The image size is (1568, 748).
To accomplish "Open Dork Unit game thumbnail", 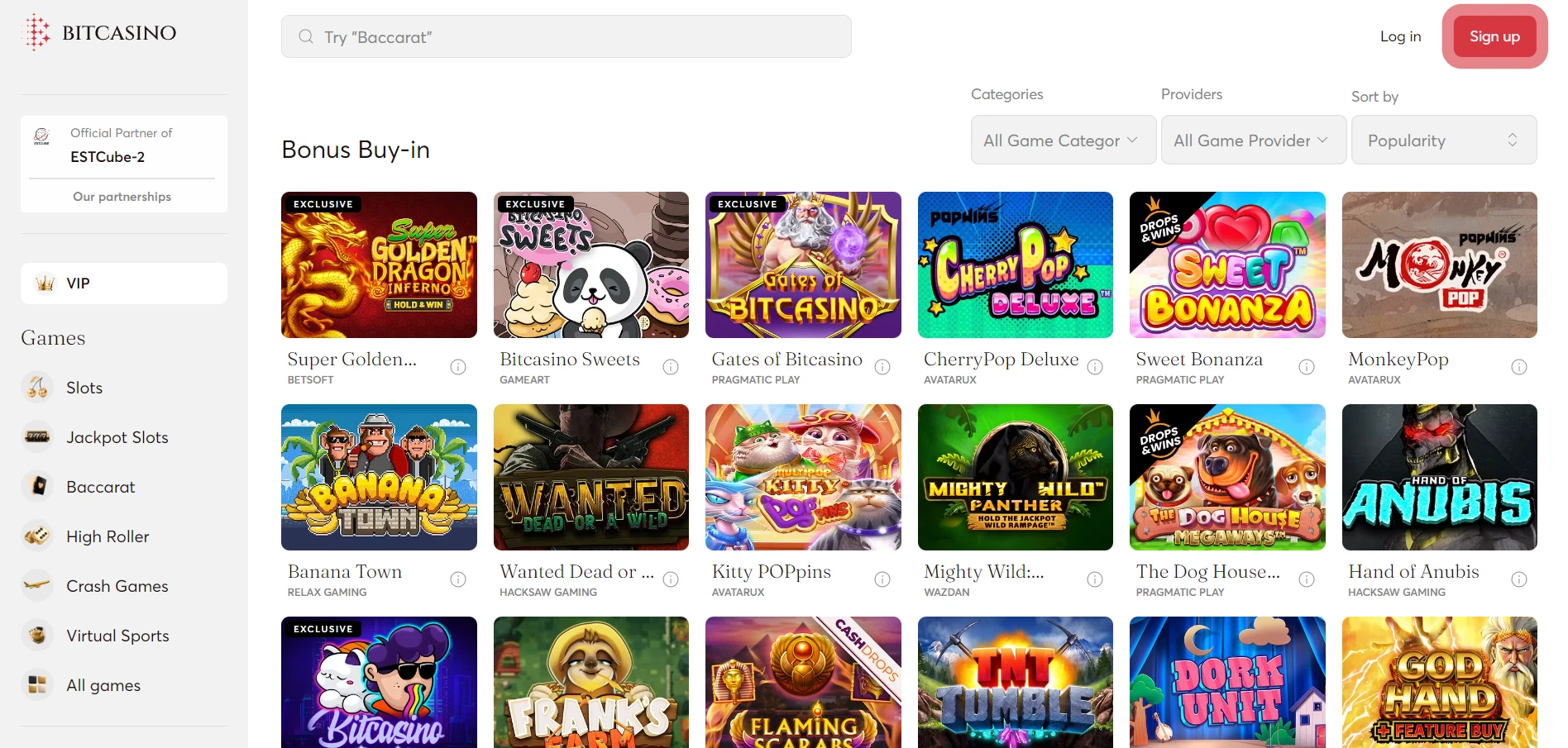I will point(1227,683).
